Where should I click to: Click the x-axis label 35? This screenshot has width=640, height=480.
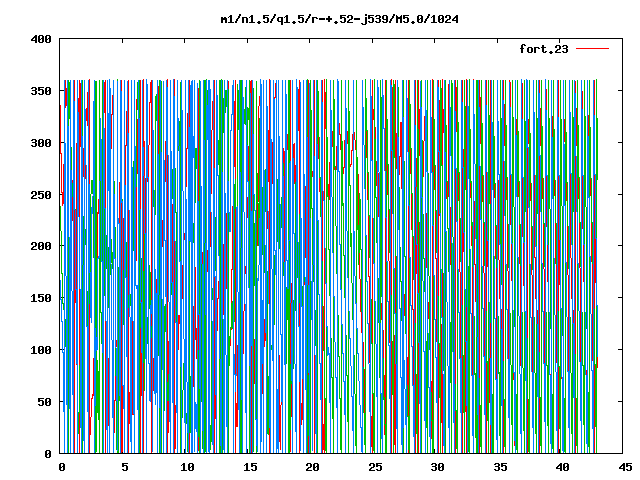coord(500,467)
